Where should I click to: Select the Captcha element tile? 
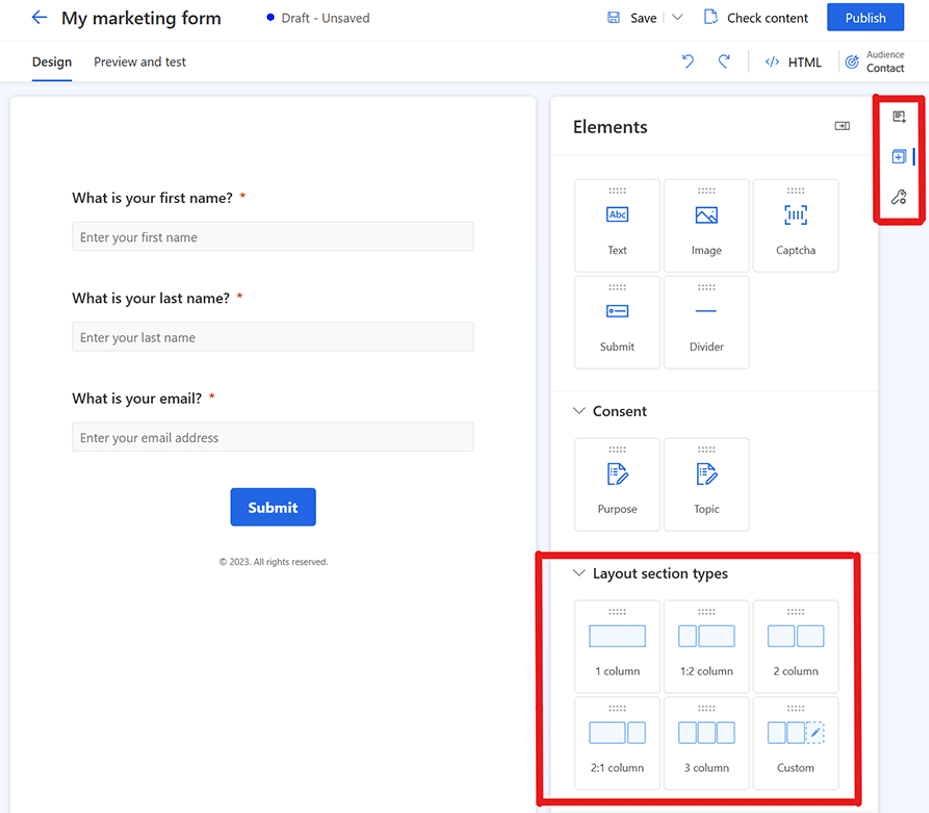(x=795, y=226)
